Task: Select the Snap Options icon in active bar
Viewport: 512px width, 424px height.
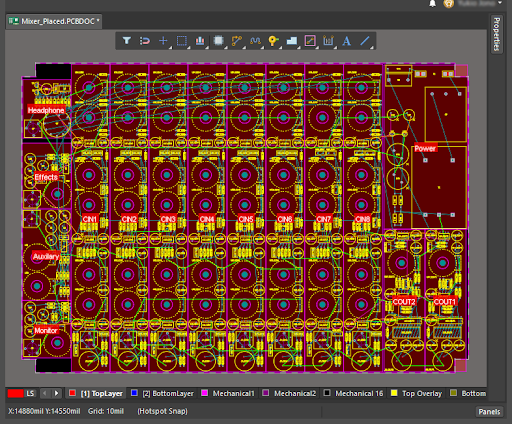Action: coord(145,41)
